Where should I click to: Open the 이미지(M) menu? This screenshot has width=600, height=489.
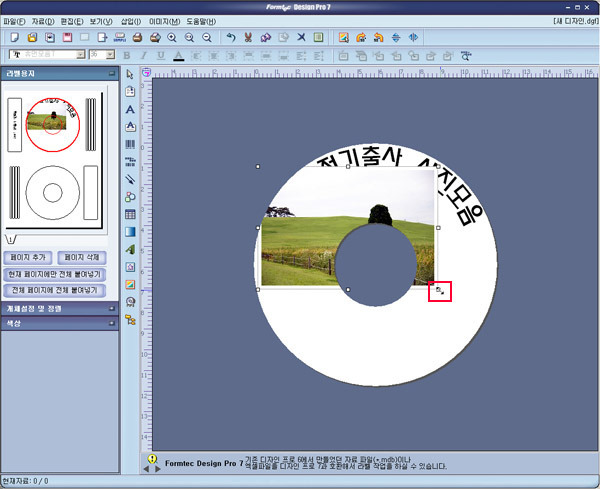166,20
